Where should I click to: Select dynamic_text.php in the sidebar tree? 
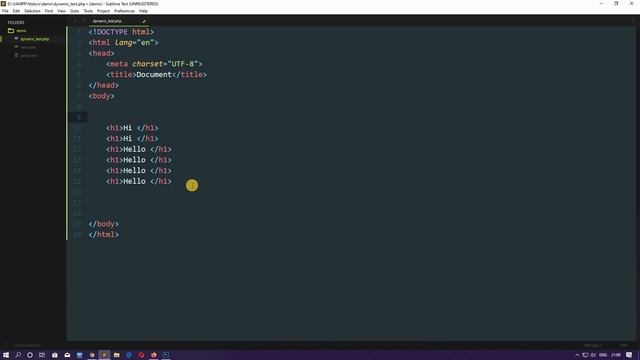click(35, 39)
